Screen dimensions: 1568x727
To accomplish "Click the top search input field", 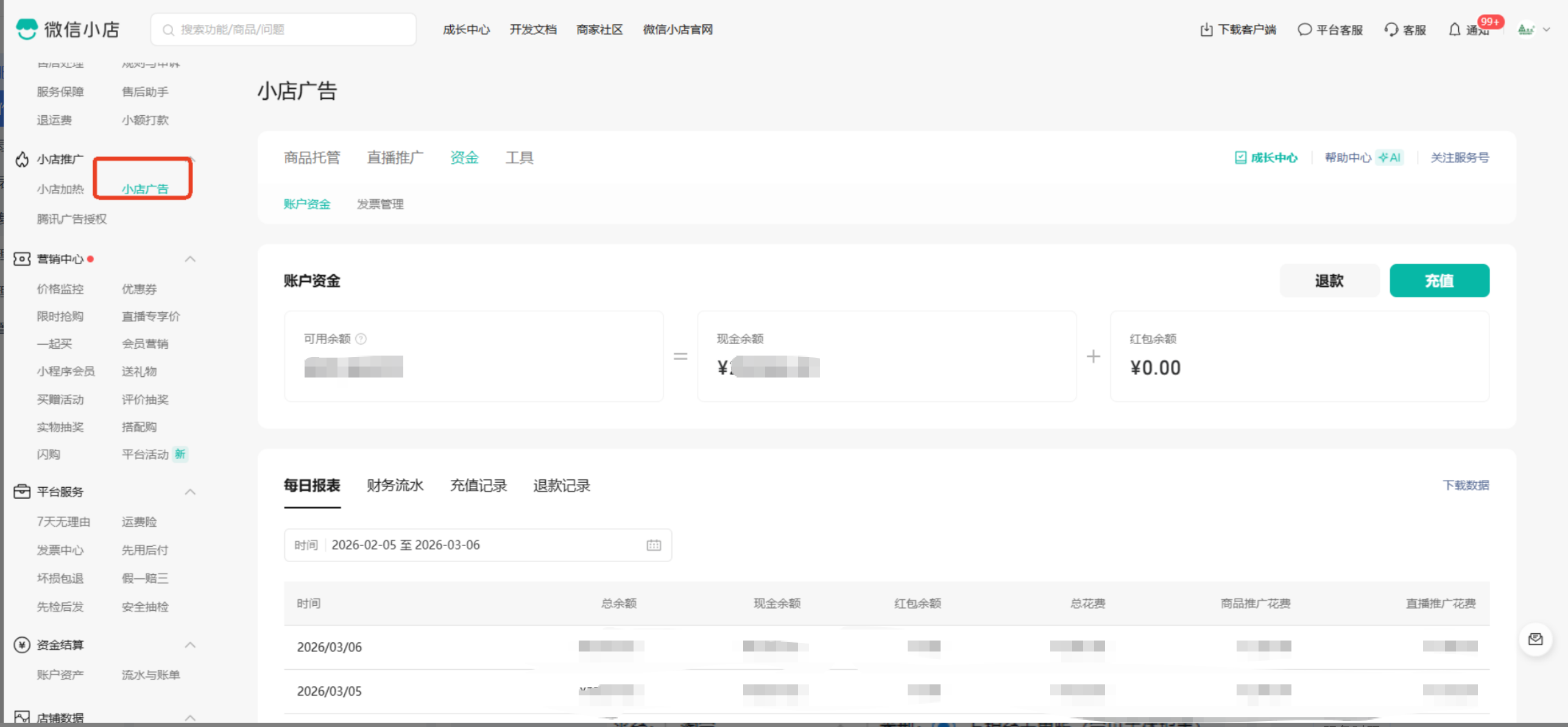I will pos(283,29).
